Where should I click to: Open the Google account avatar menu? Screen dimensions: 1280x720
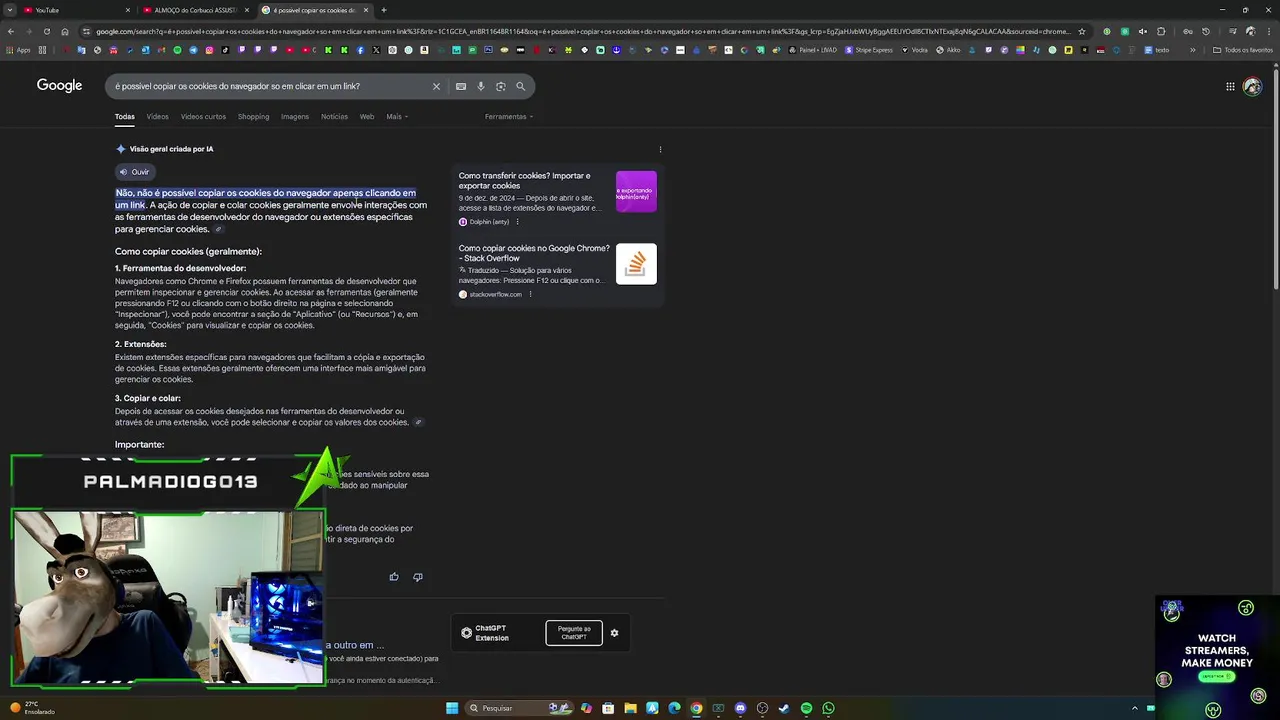coord(1252,87)
